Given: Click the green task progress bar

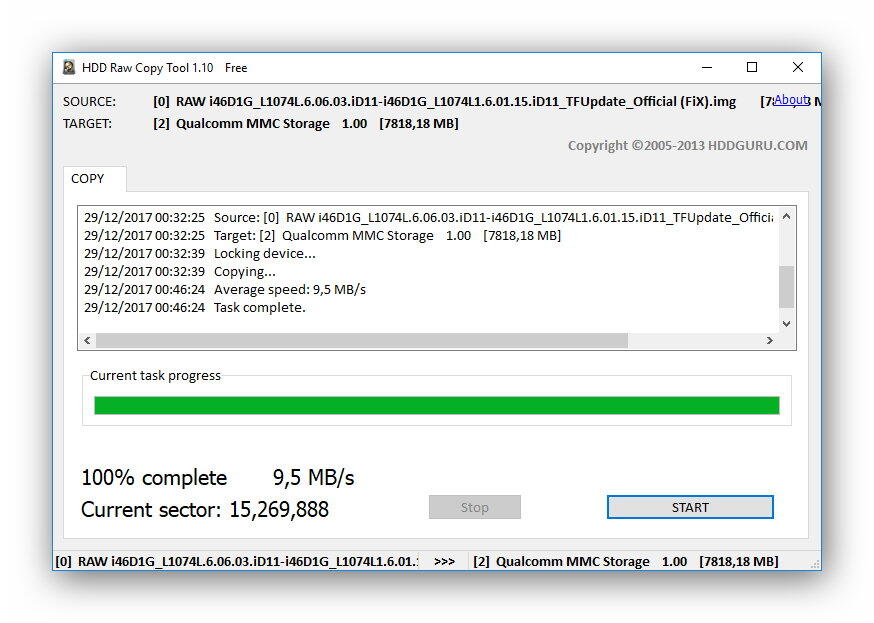Looking at the screenshot, I should 436,405.
